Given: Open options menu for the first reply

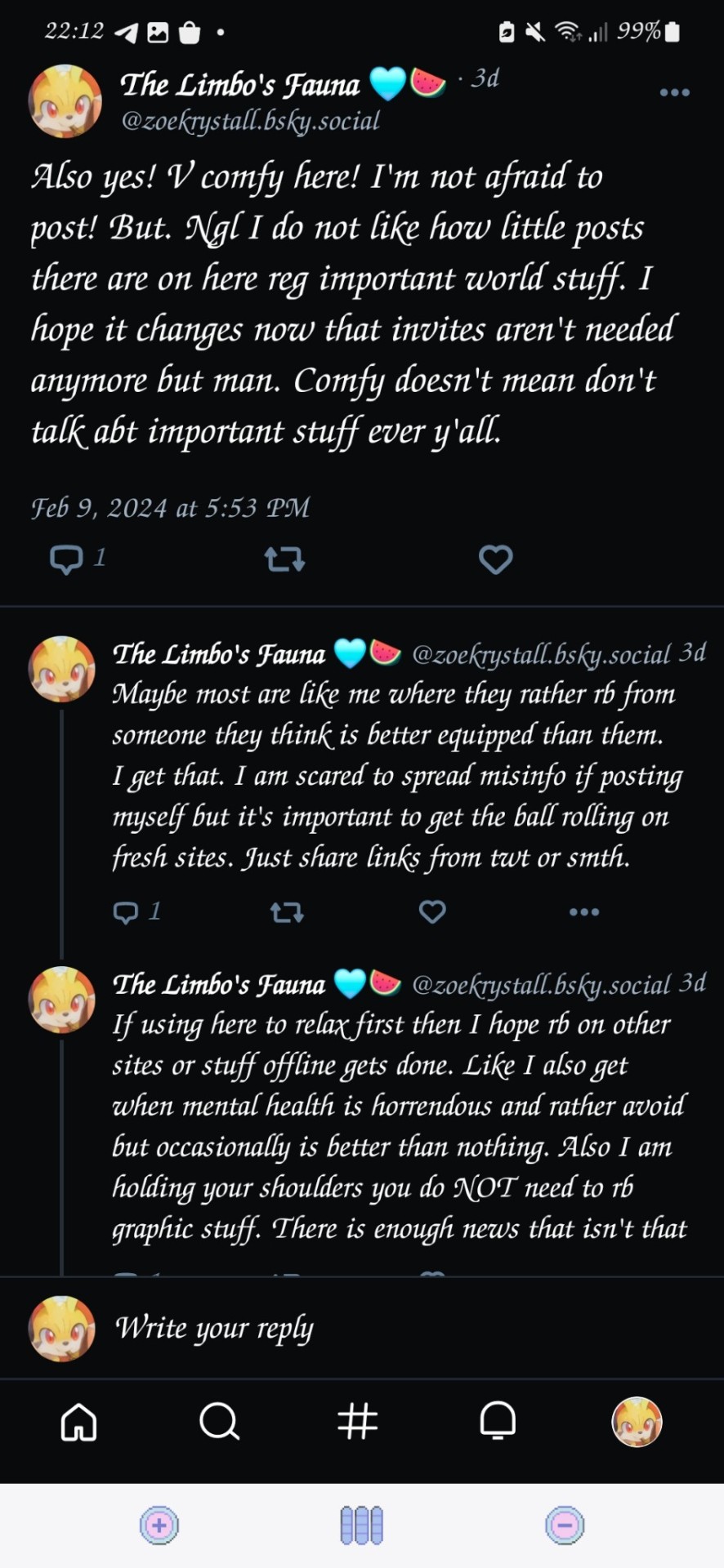Looking at the screenshot, I should click(583, 911).
